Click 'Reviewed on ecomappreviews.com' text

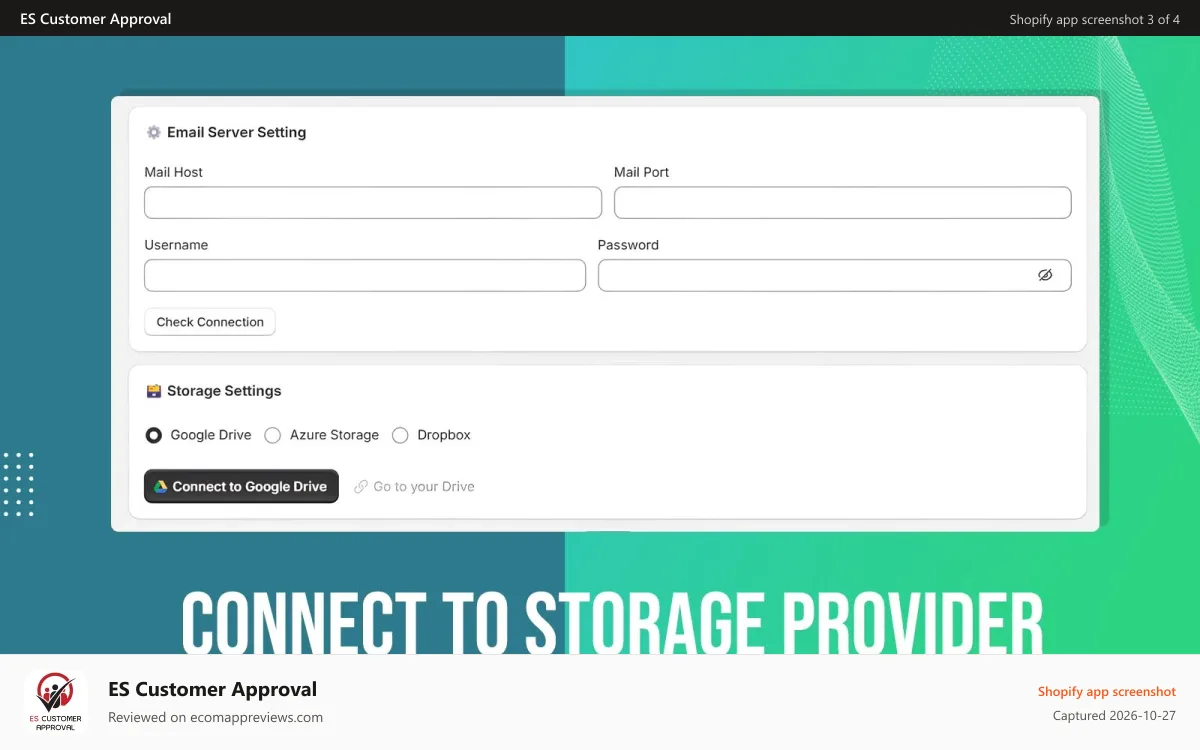(x=215, y=717)
